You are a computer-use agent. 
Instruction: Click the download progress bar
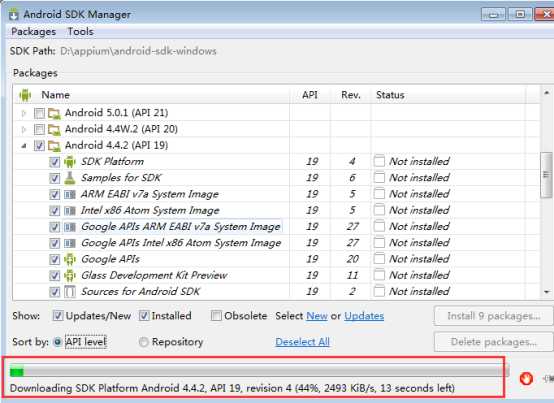pyautogui.click(x=259, y=372)
